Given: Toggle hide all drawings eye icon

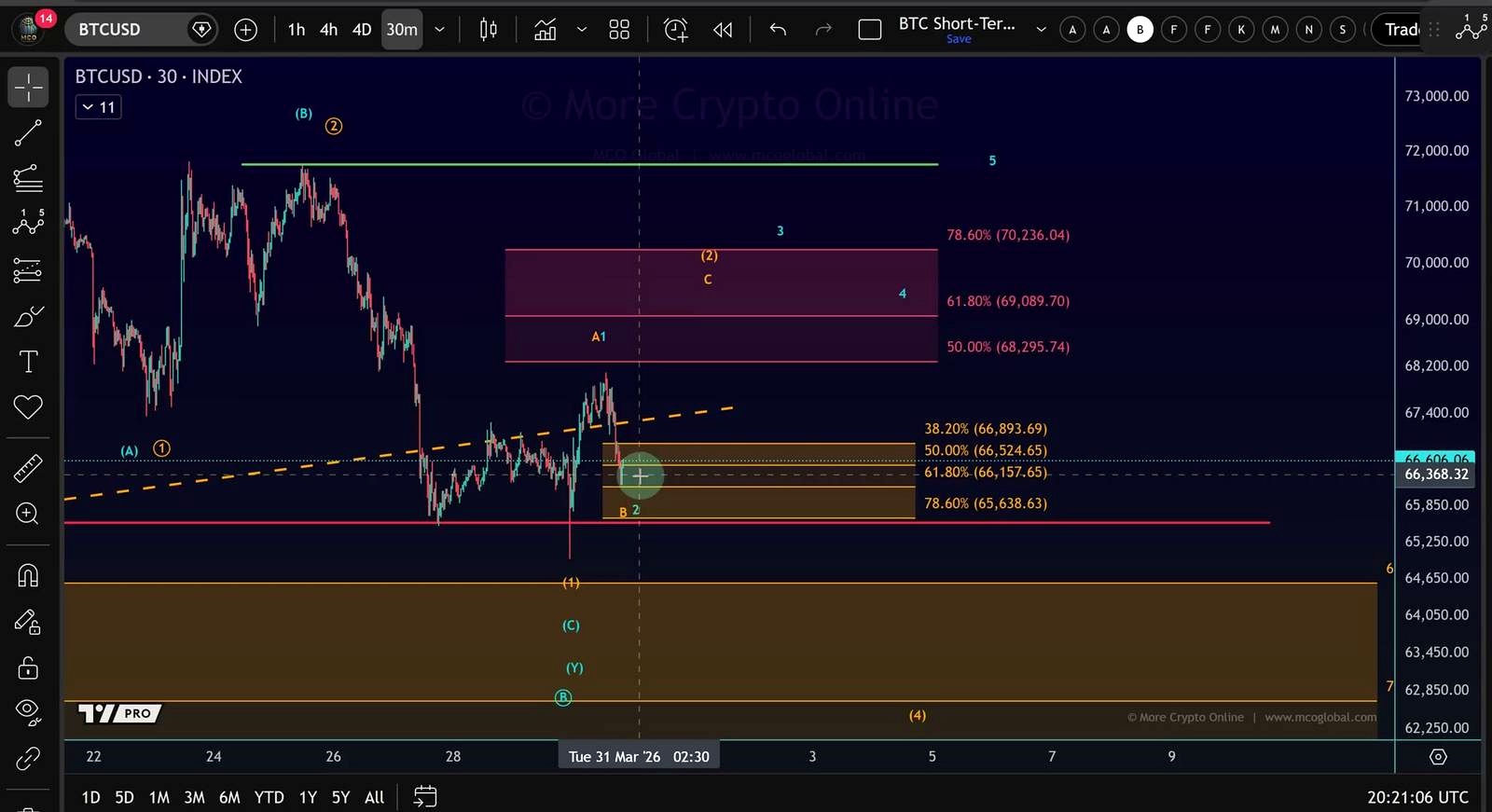Looking at the screenshot, I should click(28, 712).
